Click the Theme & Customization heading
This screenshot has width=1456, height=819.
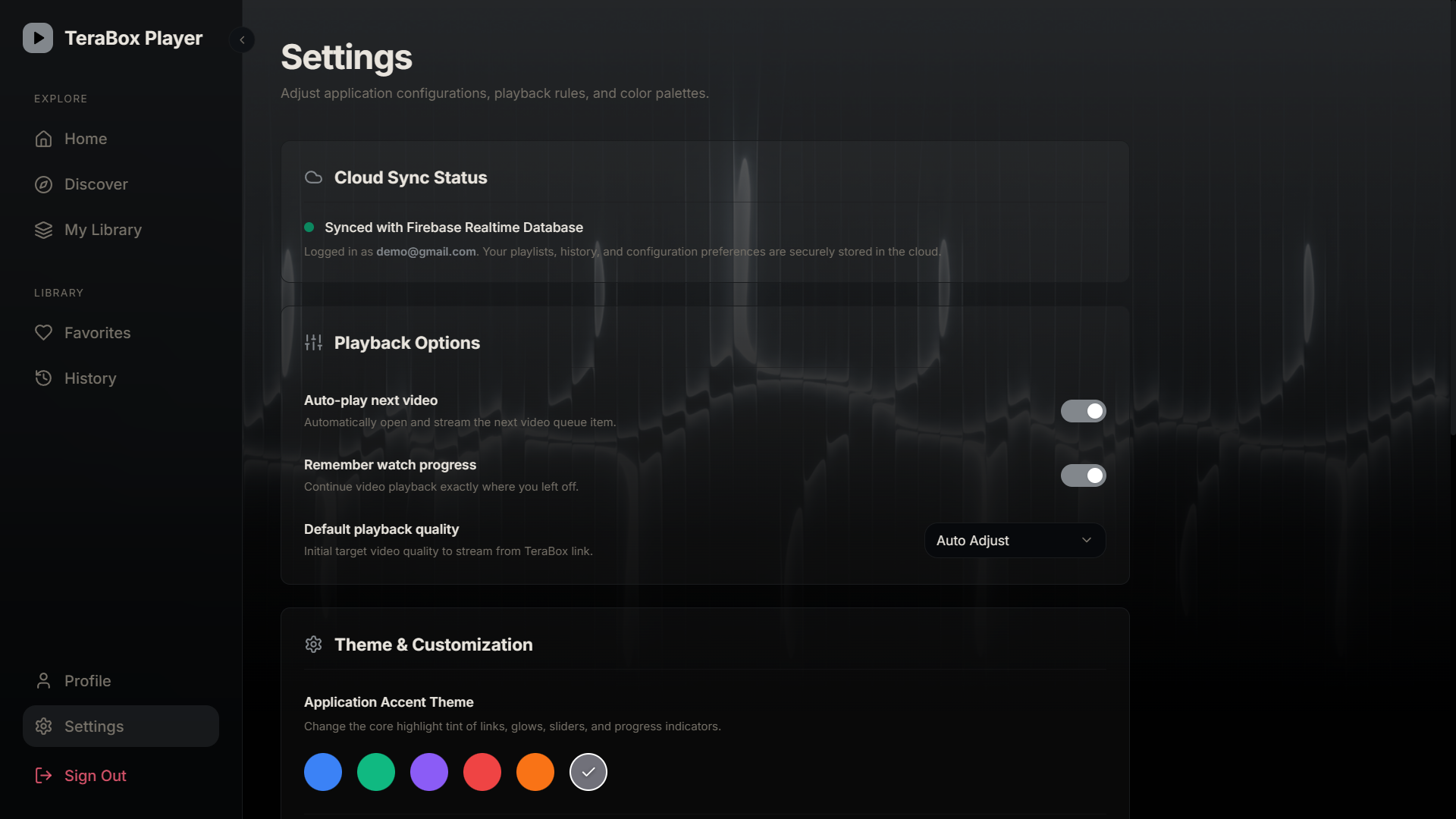[434, 645]
